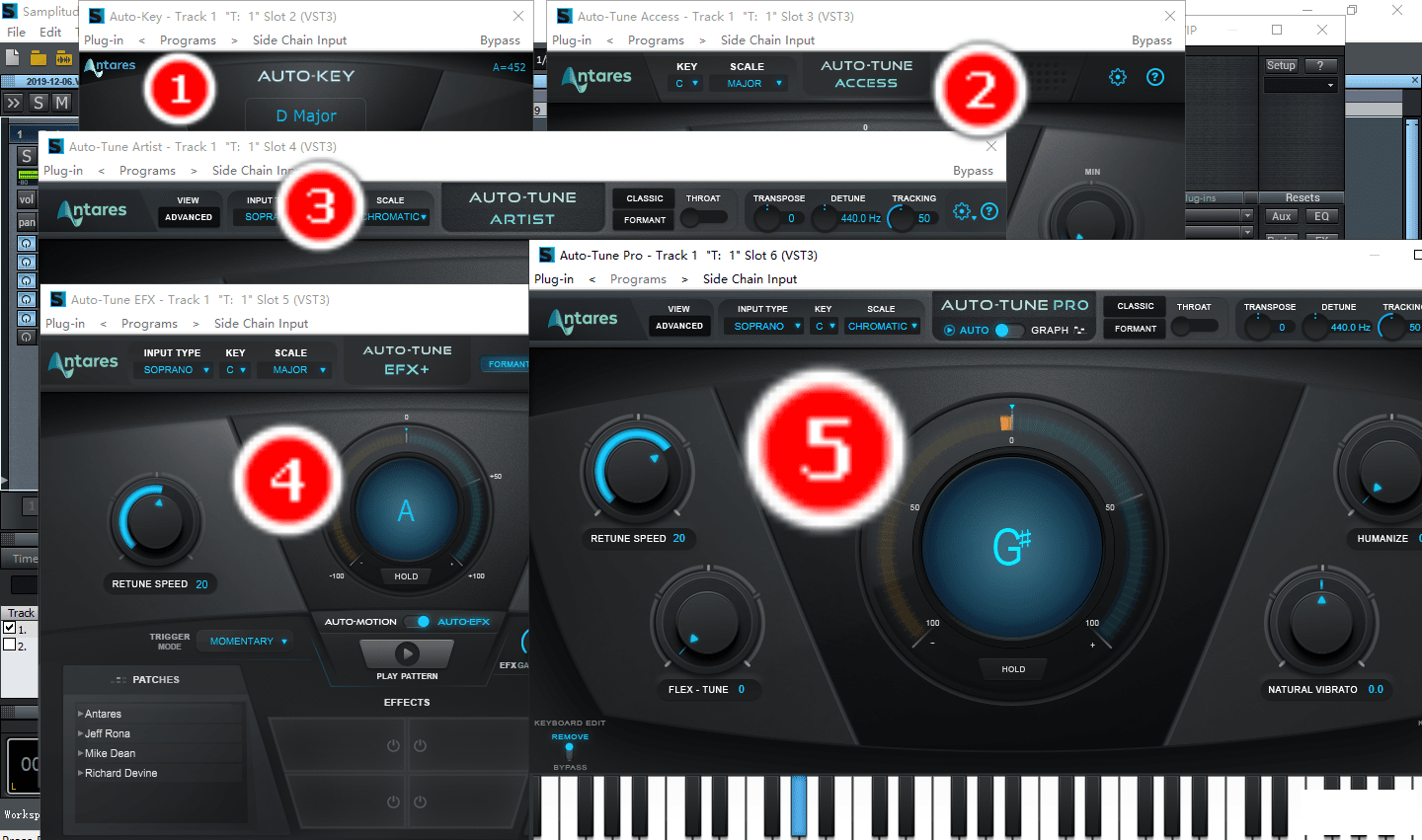Screen dimensions: 1422x840
Task: Open Samplitude File menu
Action: 17,32
